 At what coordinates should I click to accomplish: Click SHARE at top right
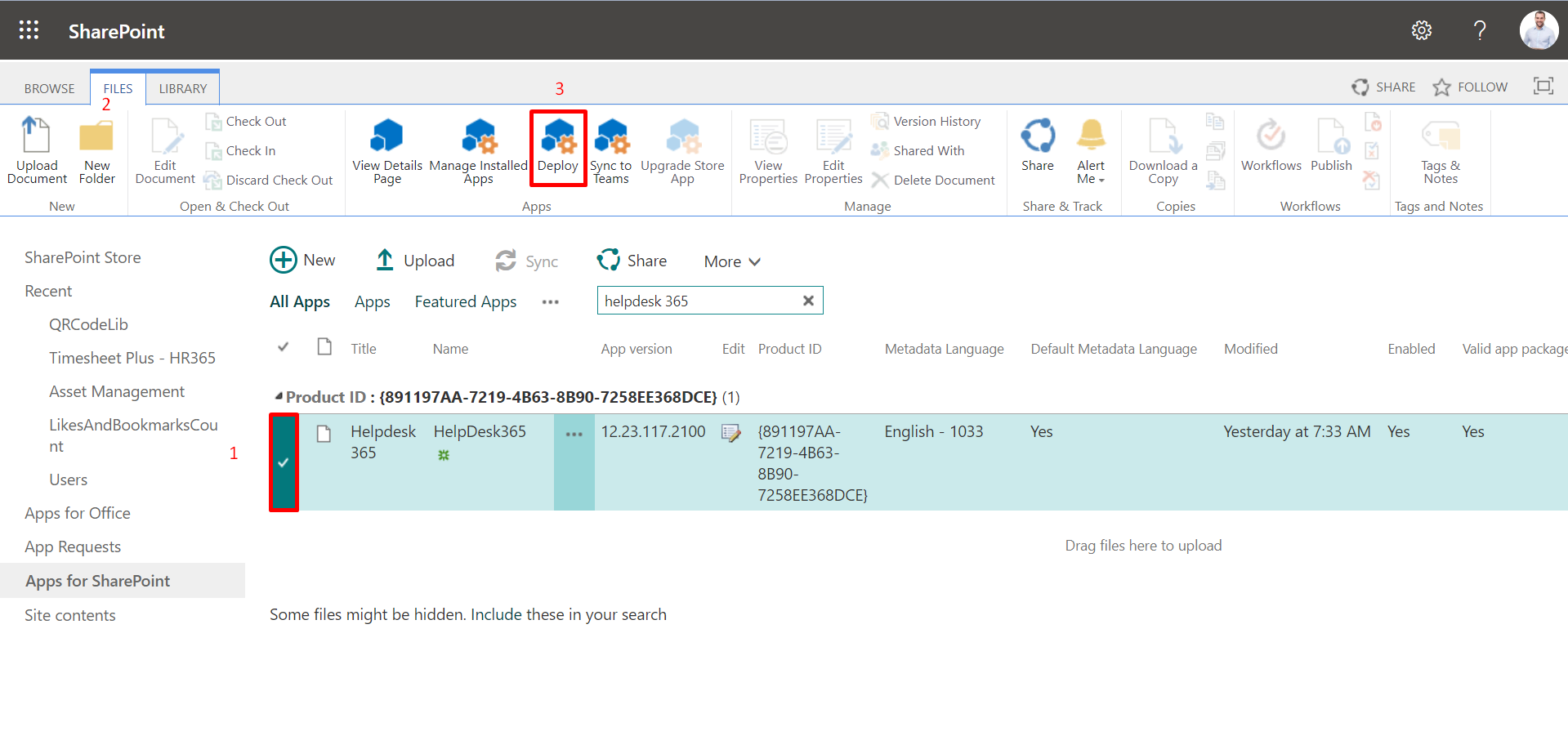(1383, 87)
